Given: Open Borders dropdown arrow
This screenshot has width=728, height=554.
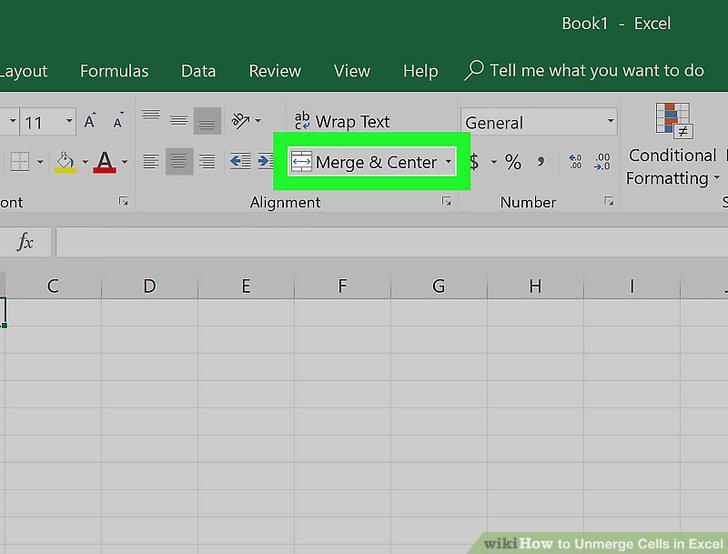Looking at the screenshot, I should pos(40,162).
